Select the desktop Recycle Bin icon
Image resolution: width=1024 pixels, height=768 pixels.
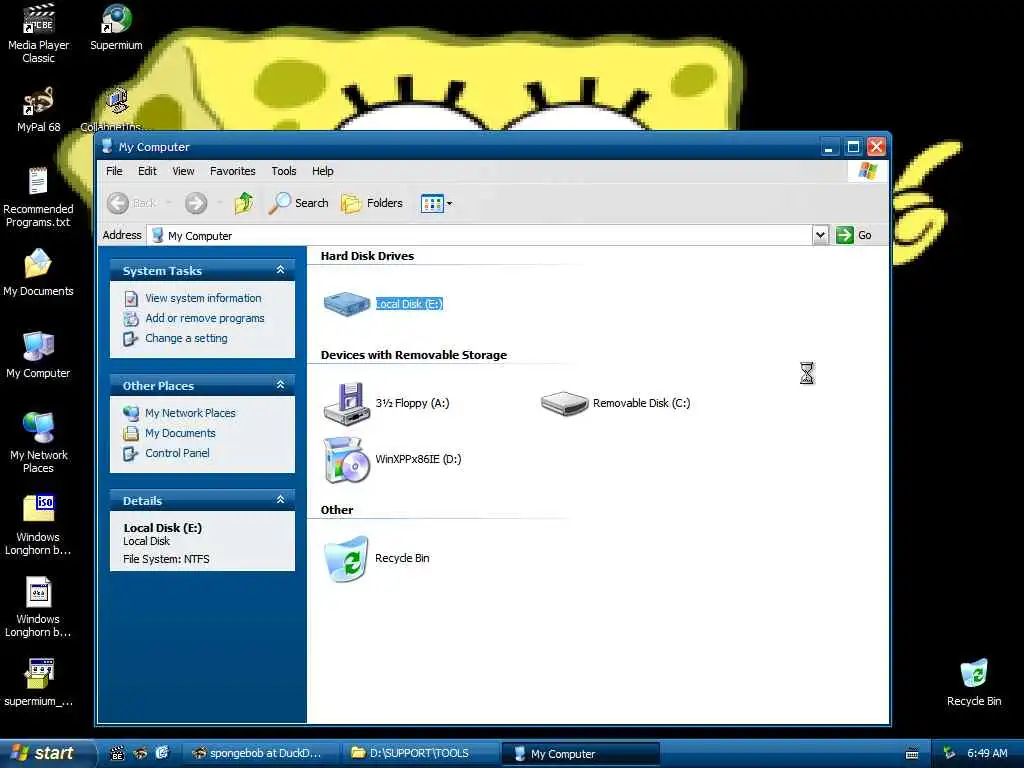pos(974,683)
